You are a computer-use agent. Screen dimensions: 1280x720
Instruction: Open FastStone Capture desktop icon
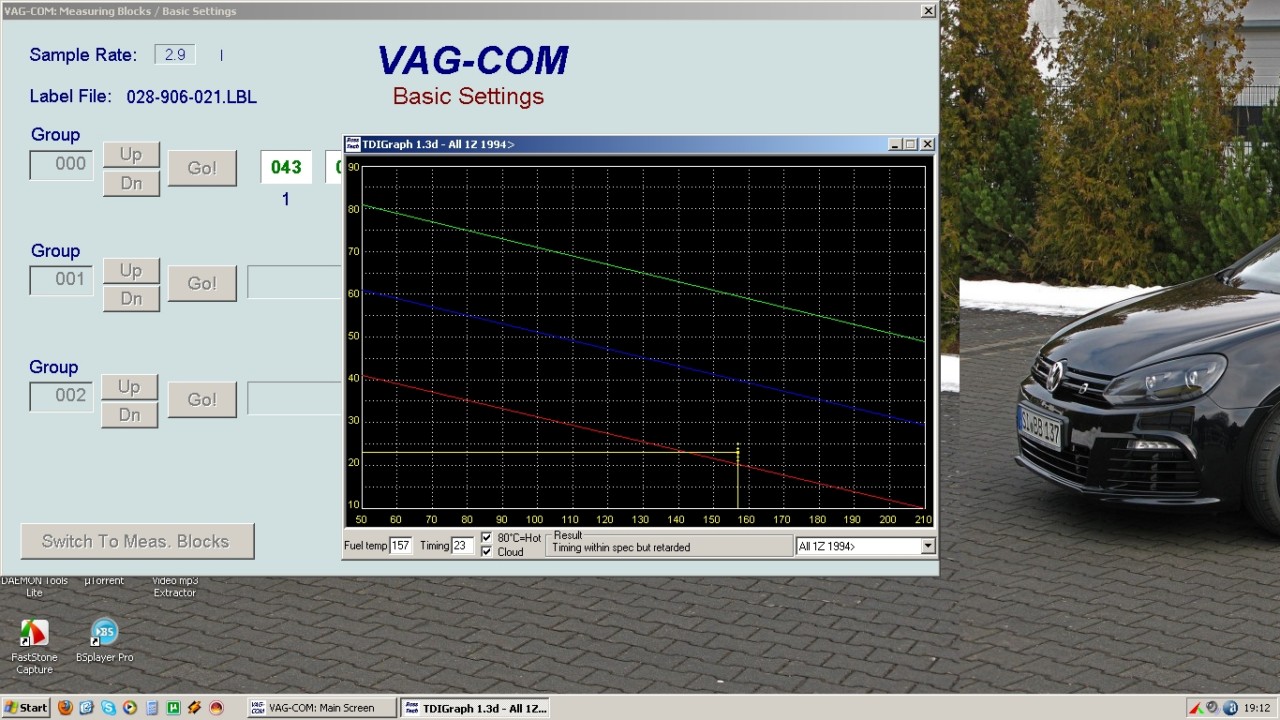pyautogui.click(x=34, y=633)
